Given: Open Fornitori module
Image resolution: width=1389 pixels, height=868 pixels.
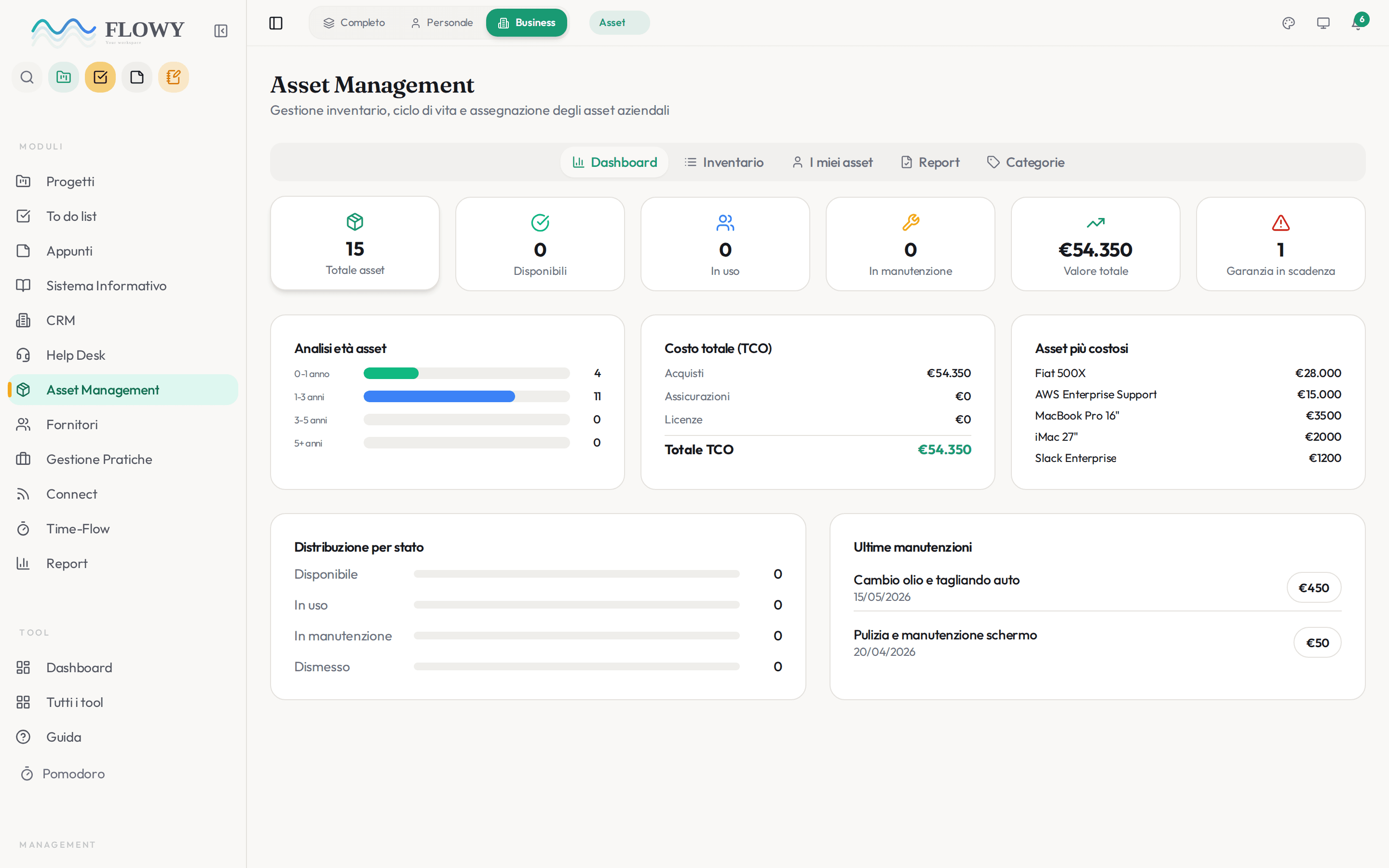Looking at the screenshot, I should coord(123,425).
